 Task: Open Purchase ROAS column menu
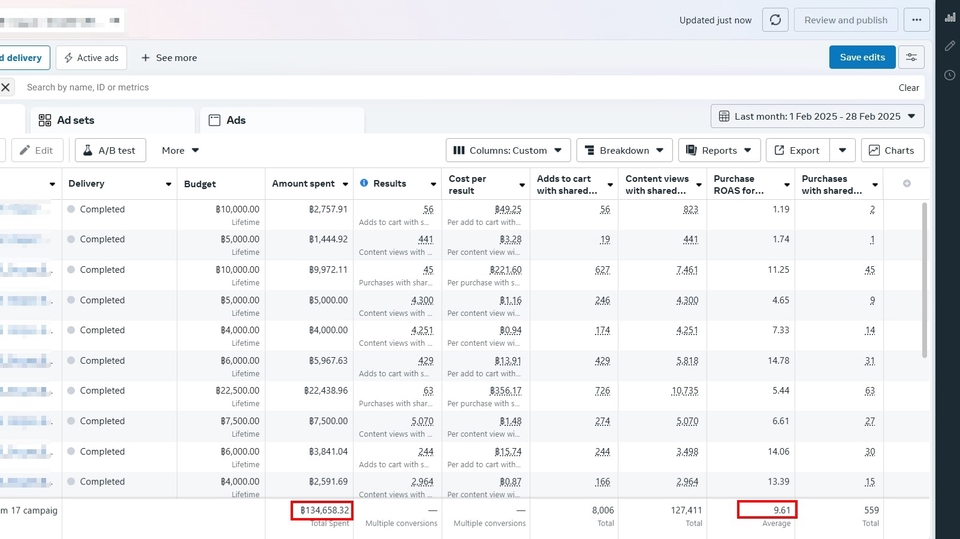[x=787, y=185]
